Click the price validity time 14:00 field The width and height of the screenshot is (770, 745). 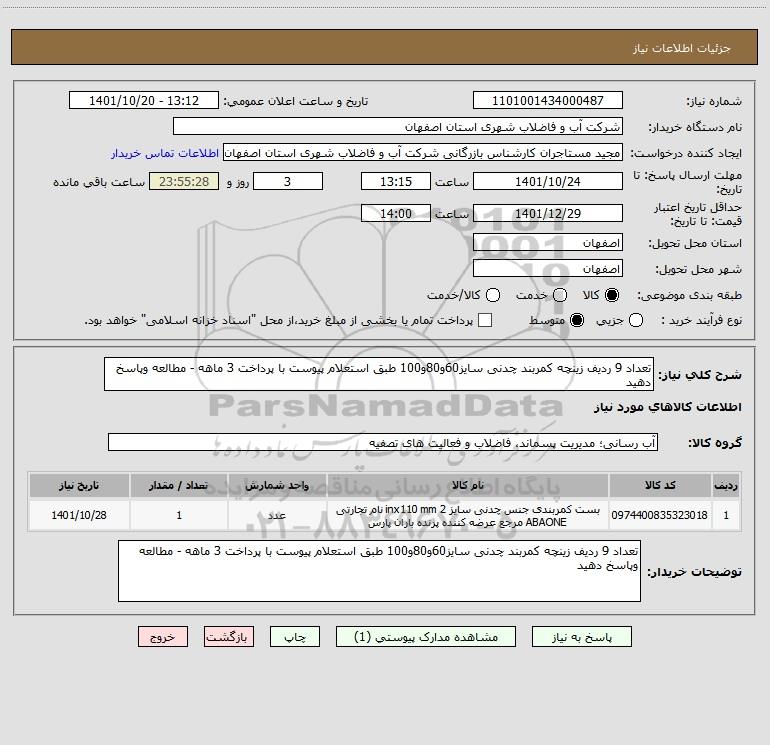click(x=396, y=213)
